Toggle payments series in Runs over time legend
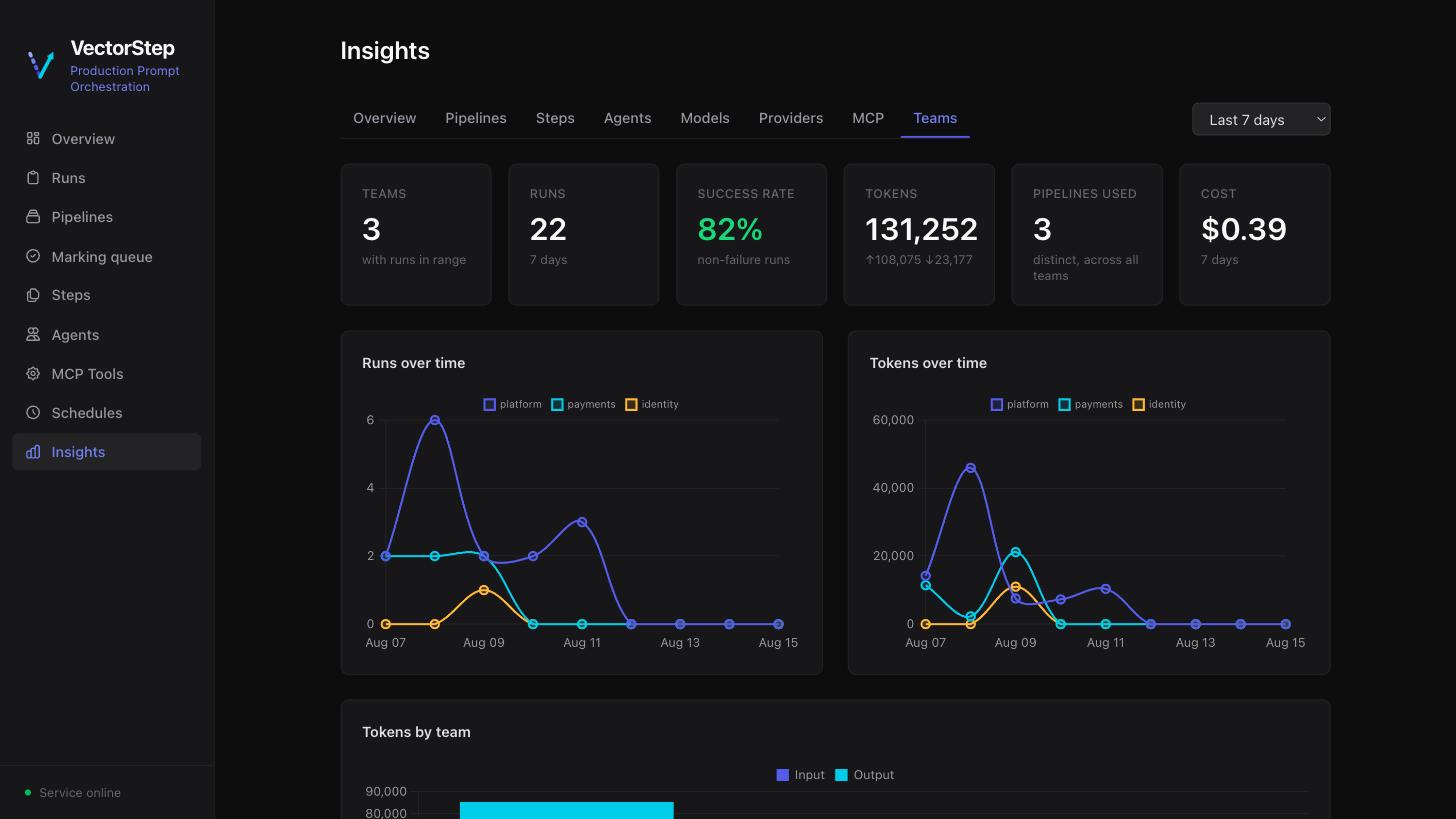The image size is (1456, 819). (583, 404)
